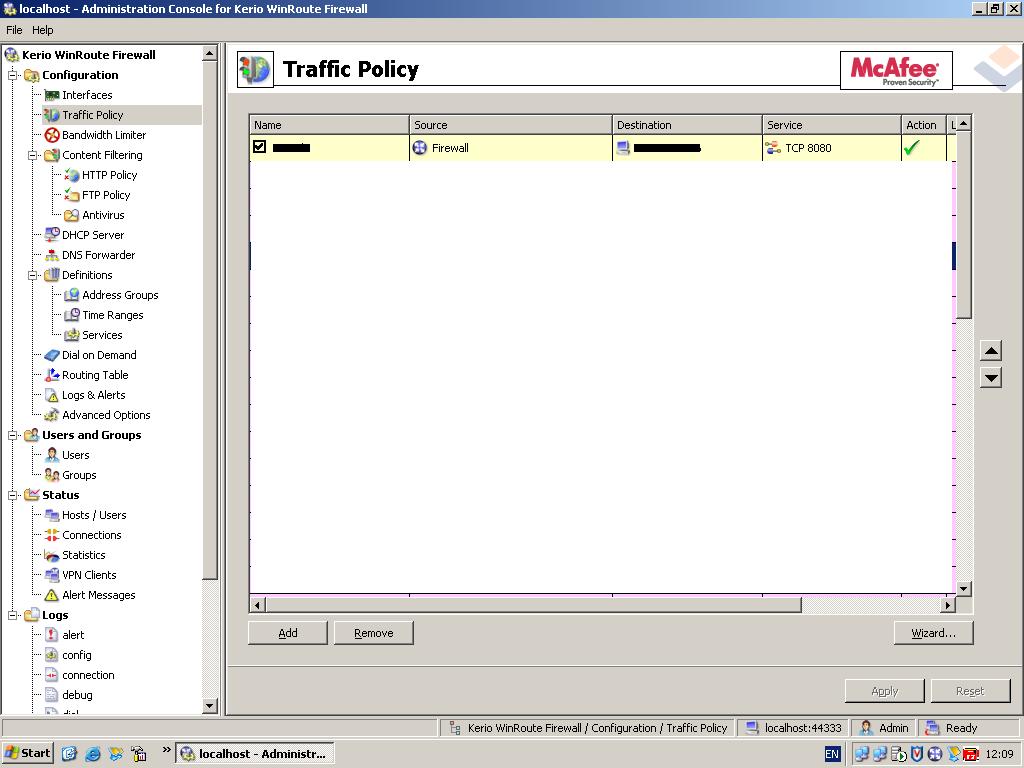1024x768 pixels.
Task: Click the TCP 8080 service icon
Action: tap(773, 148)
